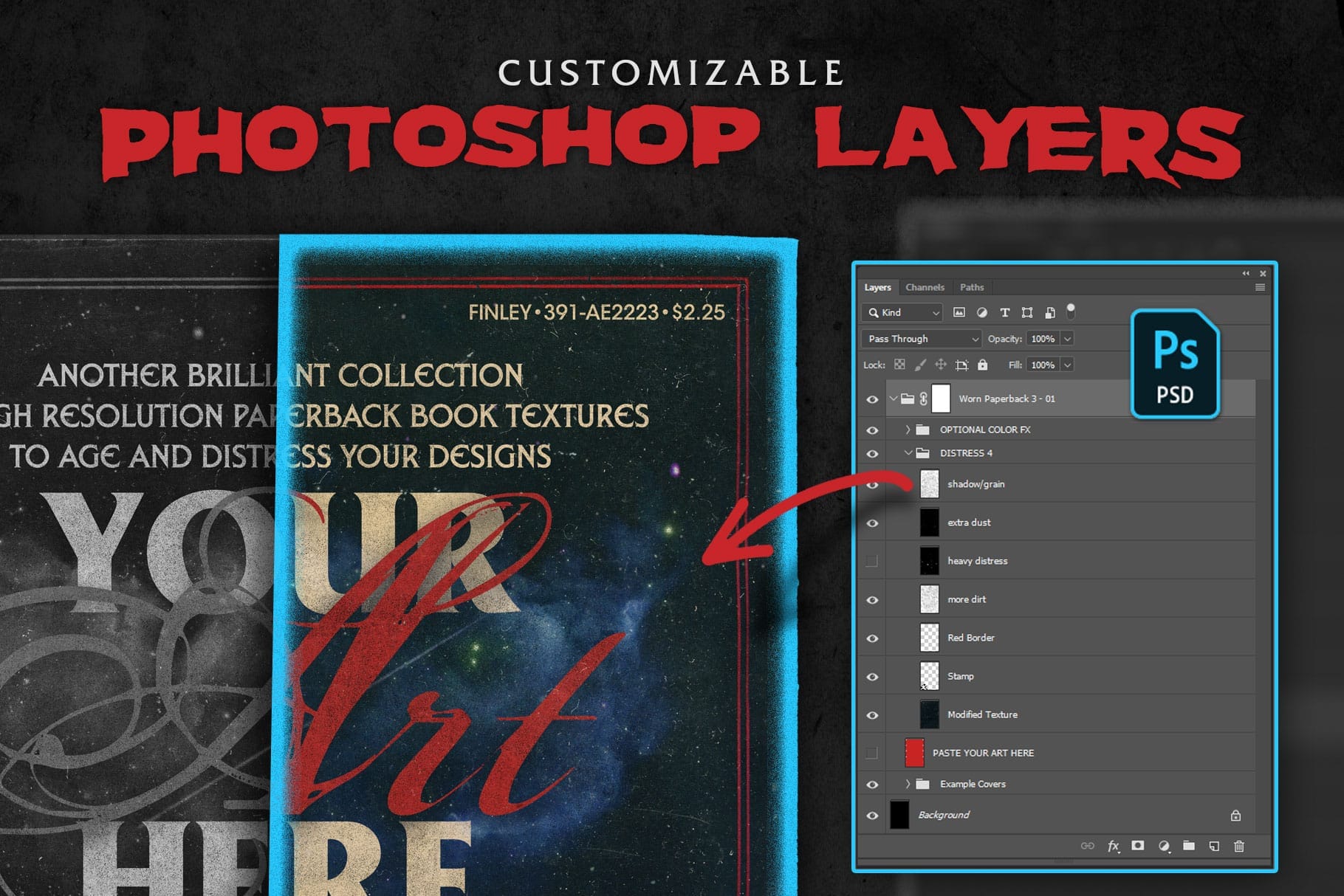
Task: Toggle the pixel layer filter icon
Action: click(959, 312)
